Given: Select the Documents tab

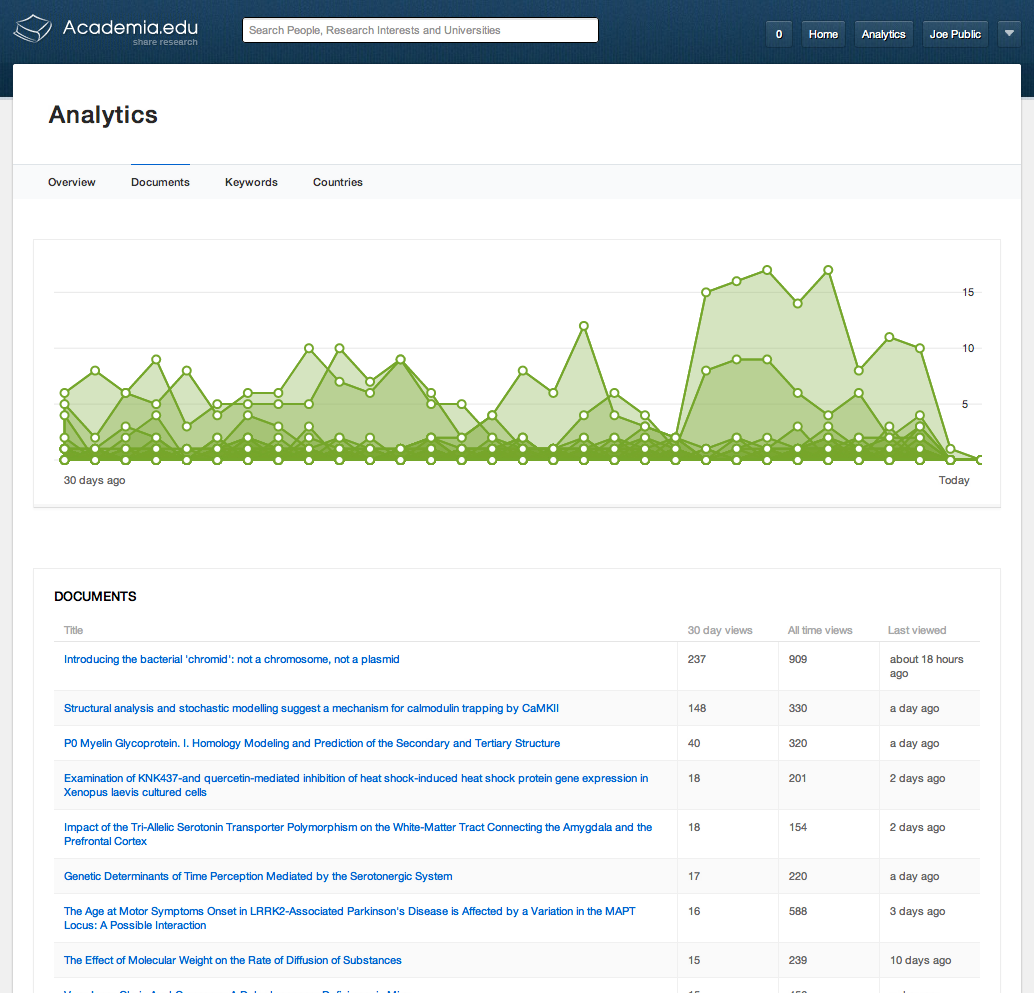Looking at the screenshot, I should click(x=160, y=182).
